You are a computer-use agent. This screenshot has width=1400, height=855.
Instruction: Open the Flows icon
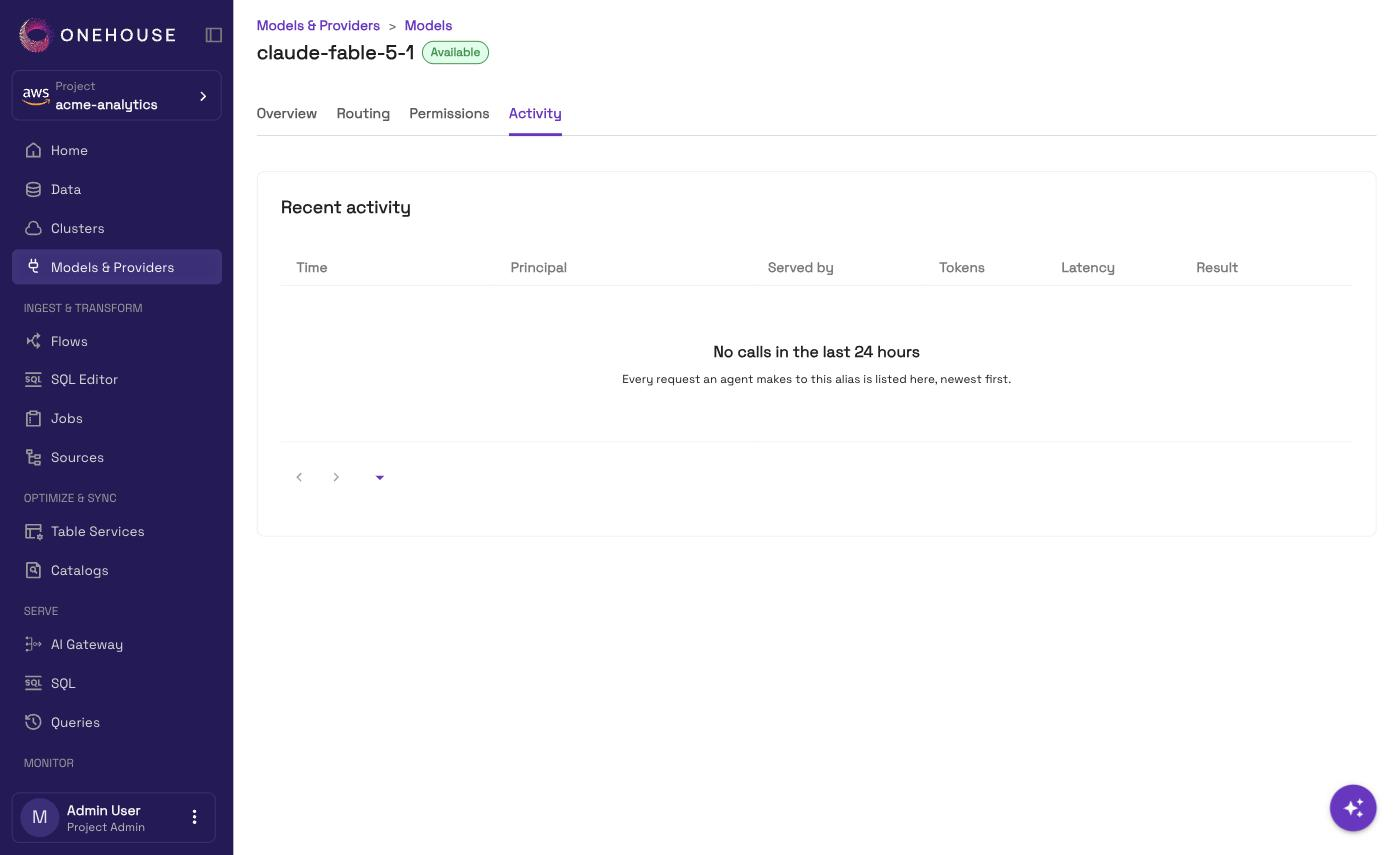coord(33,341)
